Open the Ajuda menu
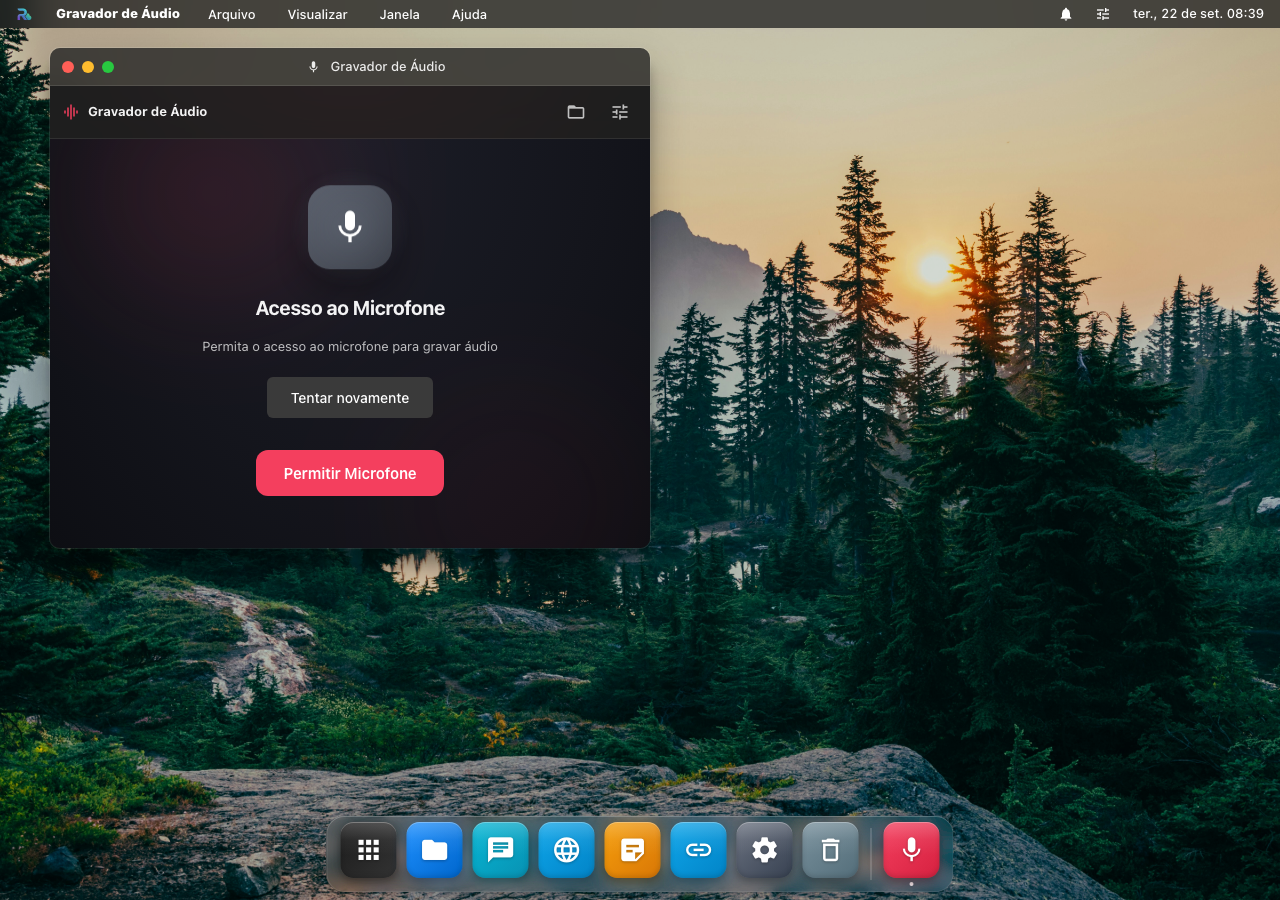The width and height of the screenshot is (1280, 900). 470,14
